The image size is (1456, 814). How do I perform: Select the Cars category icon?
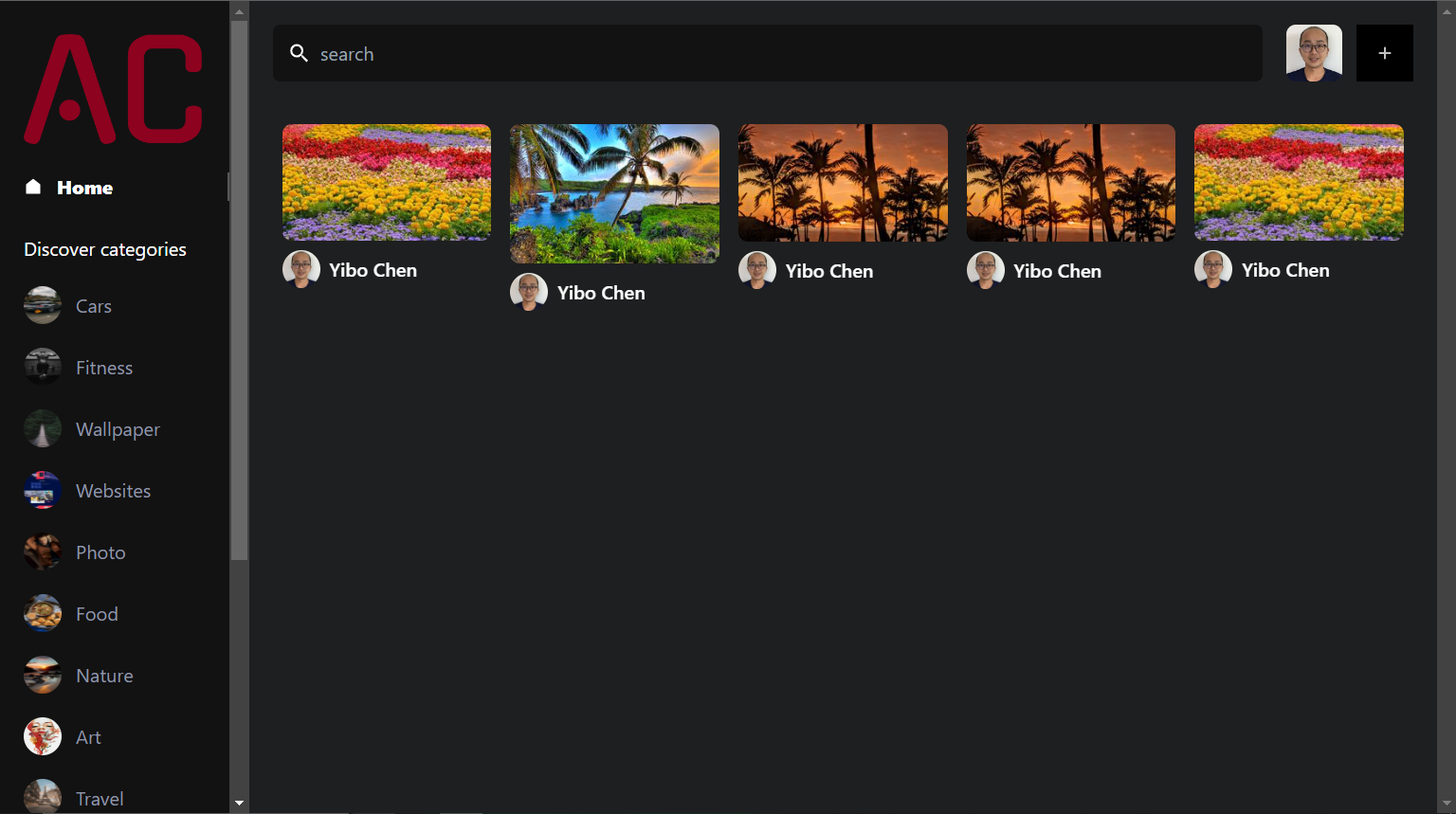point(43,306)
